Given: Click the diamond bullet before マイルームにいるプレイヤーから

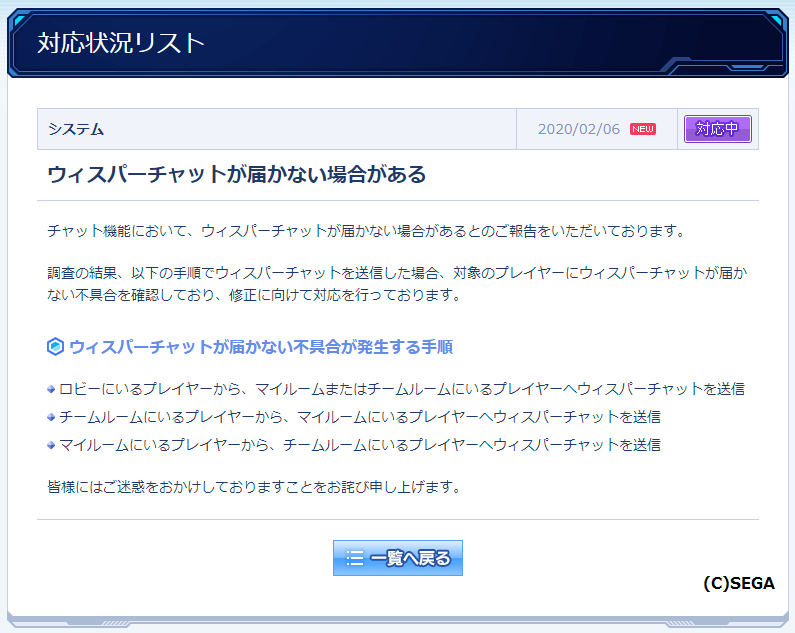Looking at the screenshot, I should click(51, 445).
